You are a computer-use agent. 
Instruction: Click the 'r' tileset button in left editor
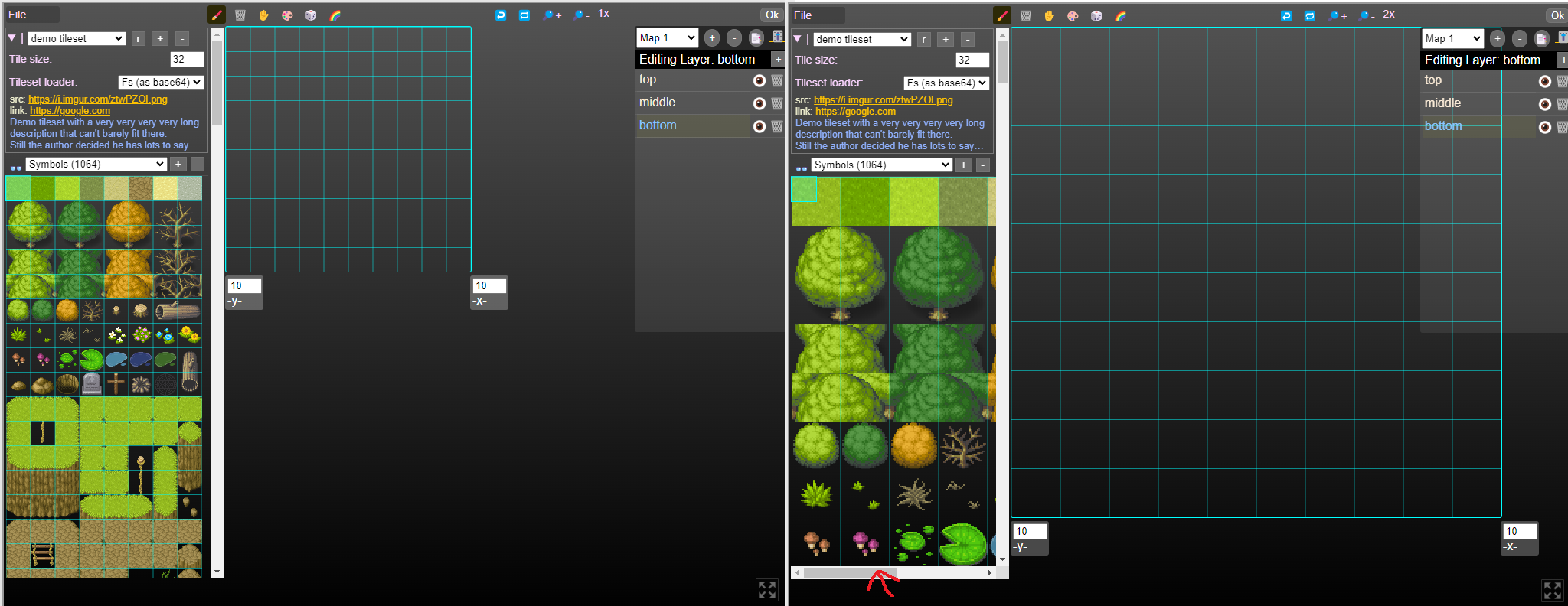(139, 38)
